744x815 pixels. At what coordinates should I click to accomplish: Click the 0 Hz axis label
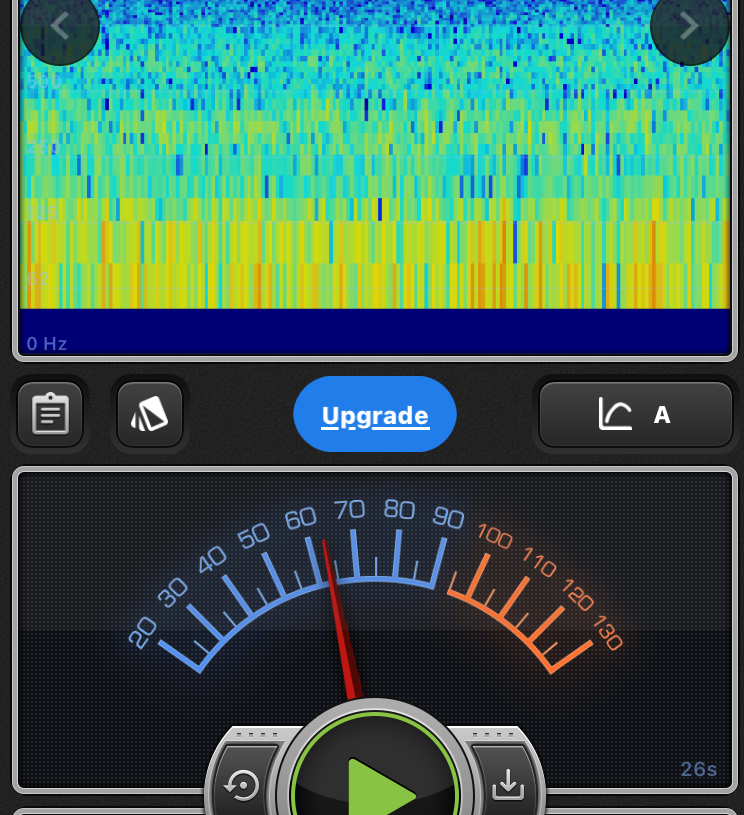47,344
